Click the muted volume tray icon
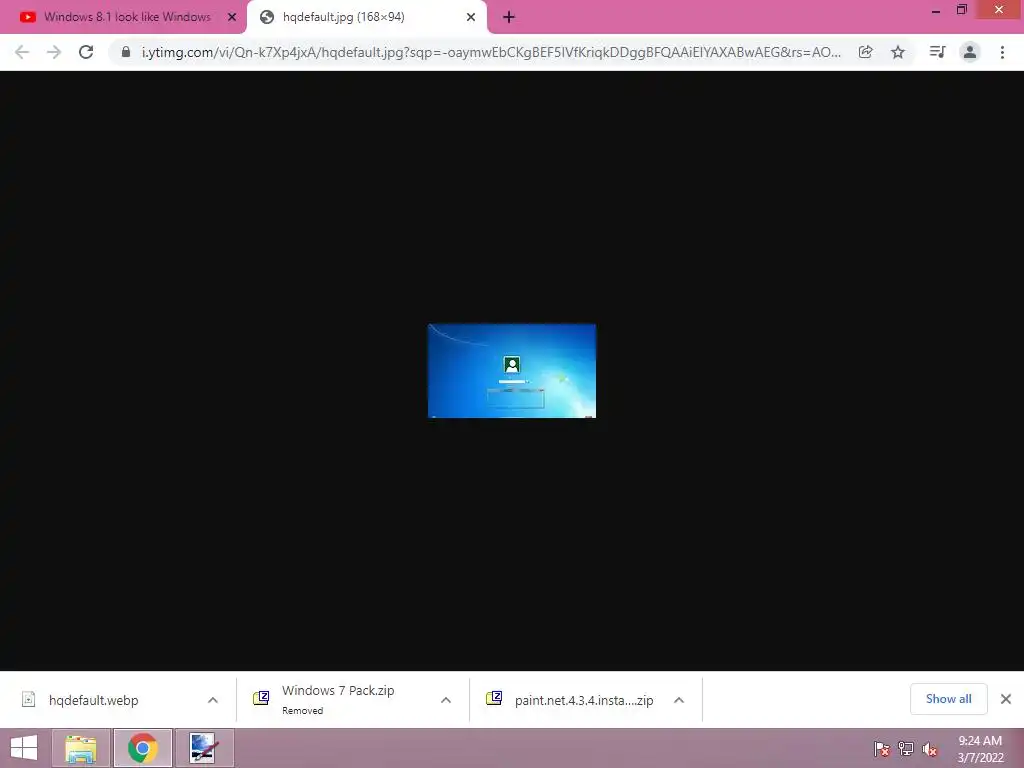This screenshot has height=768, width=1024. pos(930,749)
